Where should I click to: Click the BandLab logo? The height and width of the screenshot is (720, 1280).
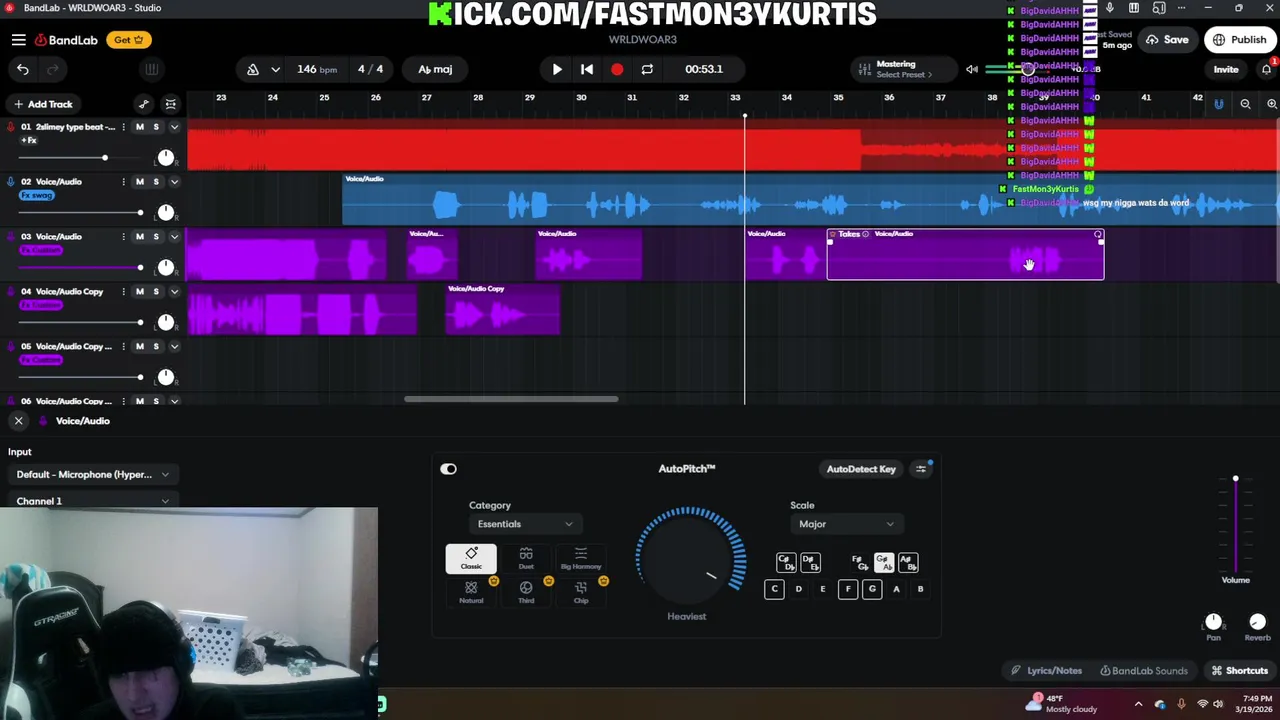(66, 40)
